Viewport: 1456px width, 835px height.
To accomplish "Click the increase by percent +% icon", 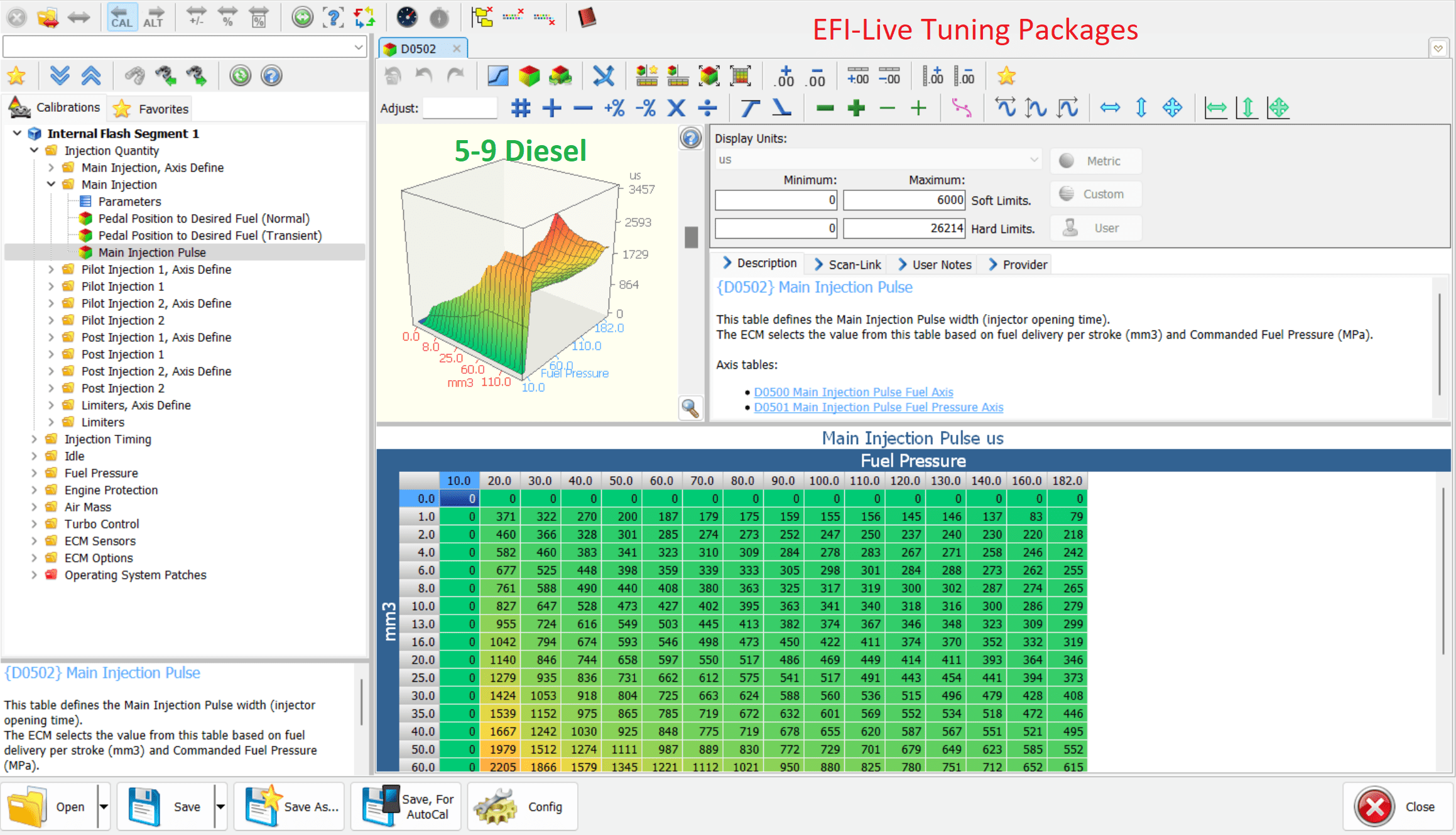I will pyautogui.click(x=614, y=108).
